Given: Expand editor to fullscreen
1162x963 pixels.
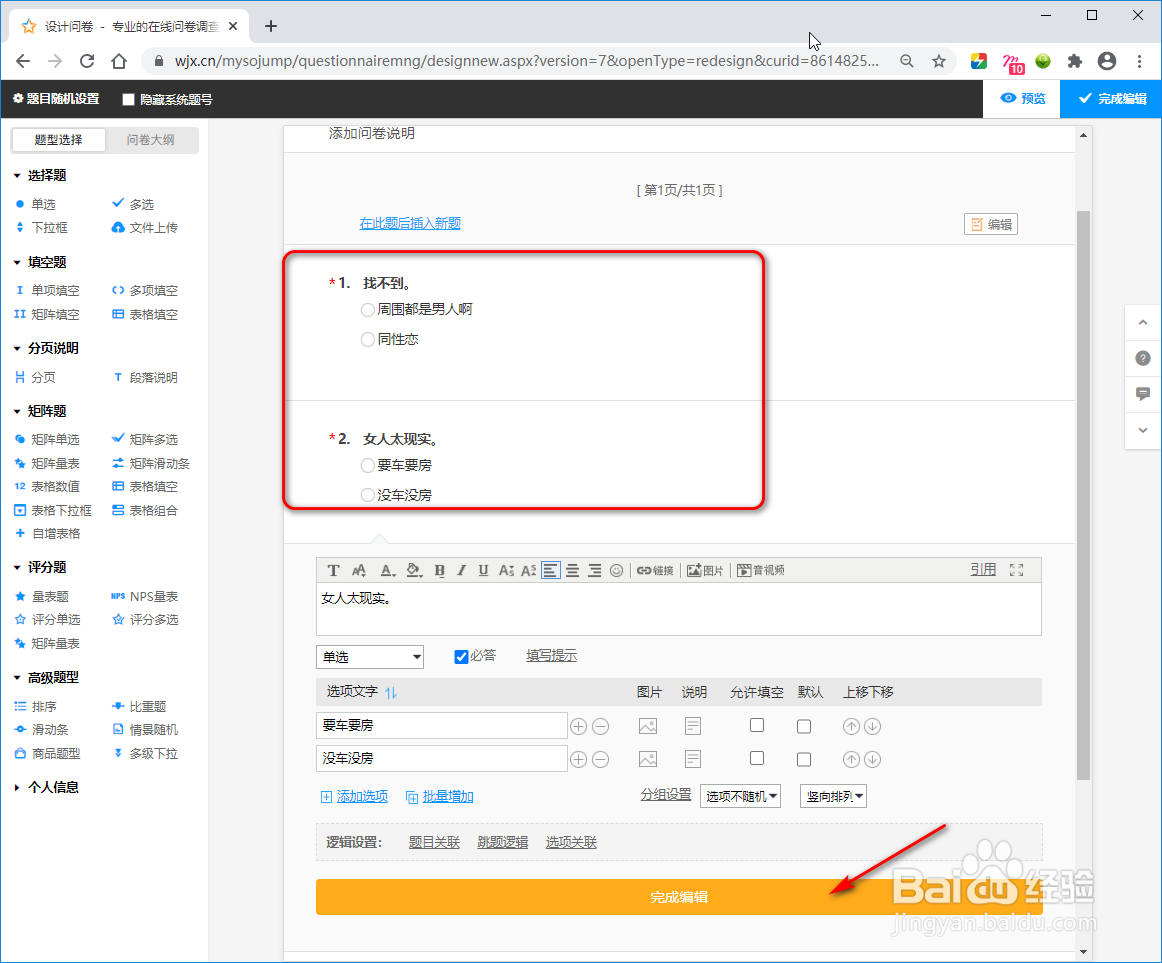Looking at the screenshot, I should tap(1017, 570).
